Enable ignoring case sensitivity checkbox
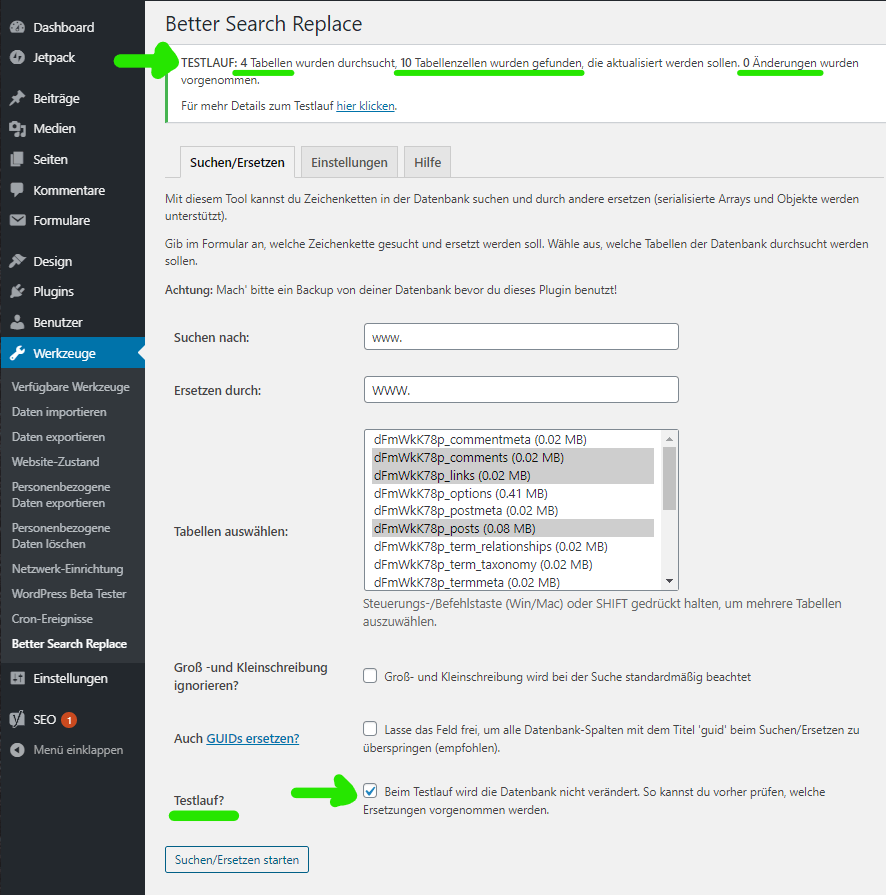 tap(370, 676)
